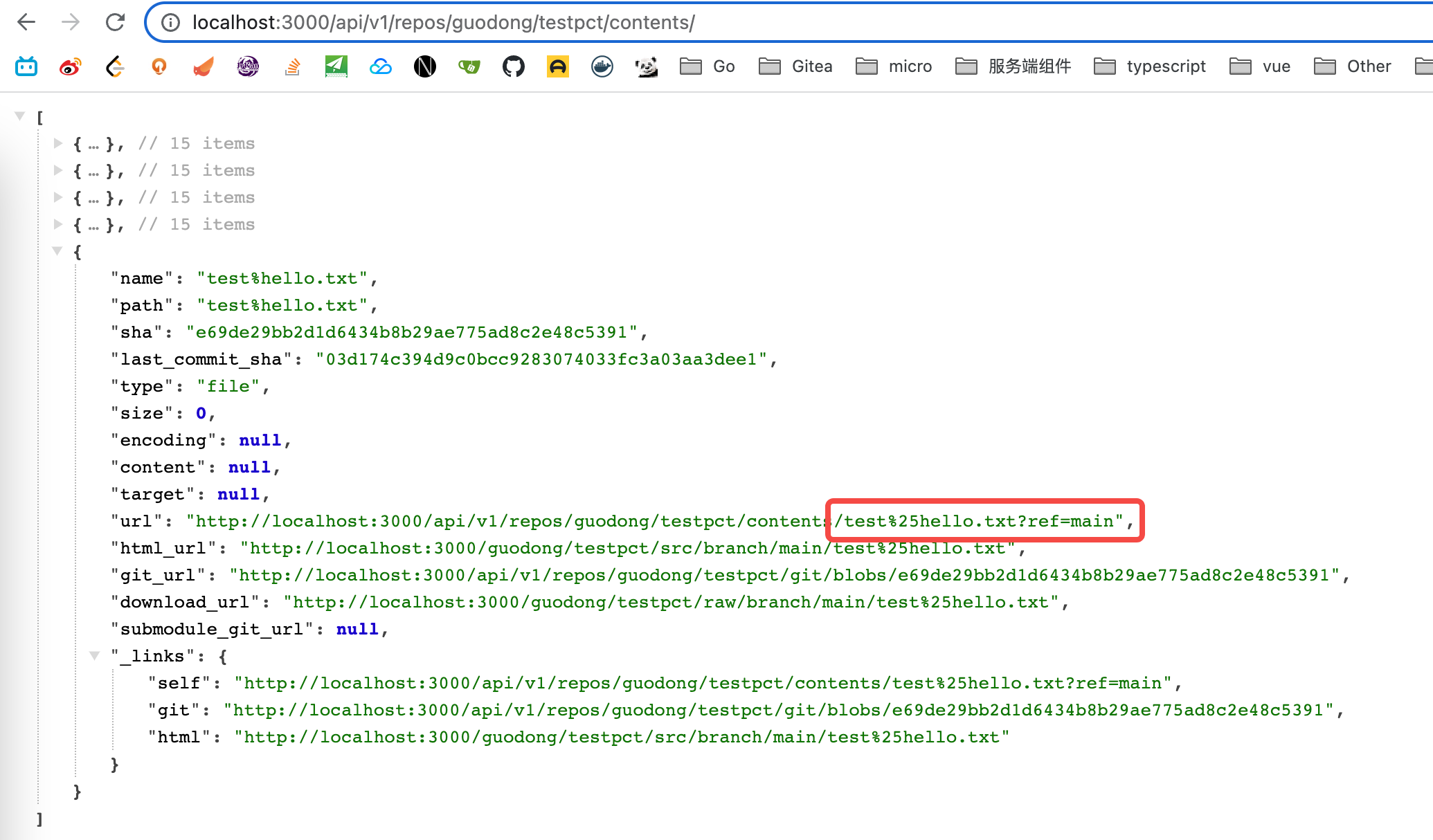Click the name value "test%hello.txt"
Image resolution: width=1433 pixels, height=840 pixels.
click(x=282, y=278)
